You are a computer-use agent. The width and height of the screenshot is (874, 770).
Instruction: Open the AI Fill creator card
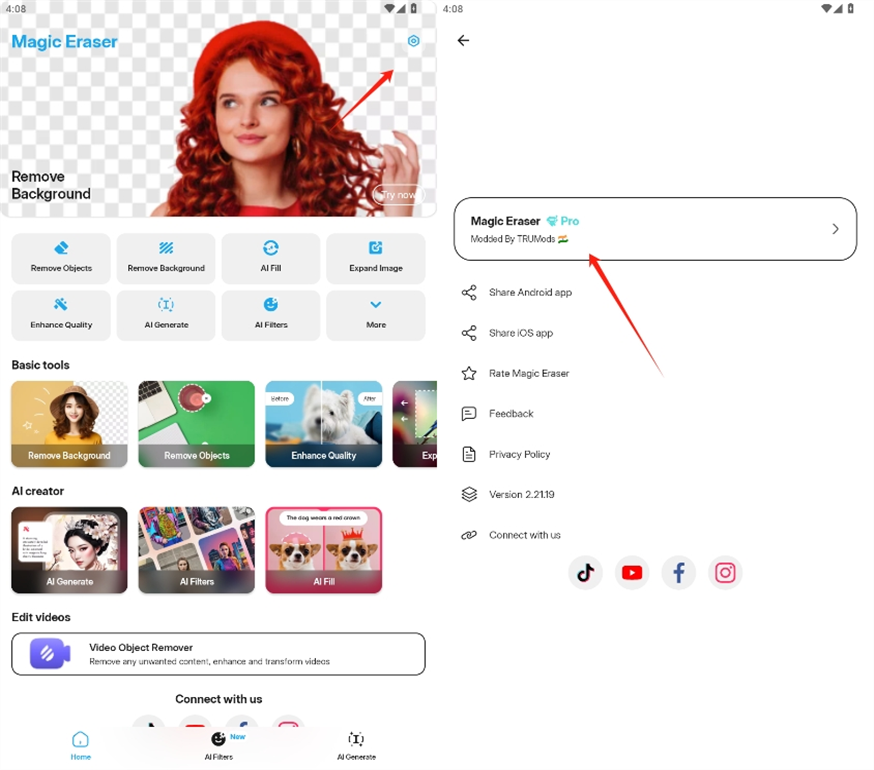[x=324, y=550]
